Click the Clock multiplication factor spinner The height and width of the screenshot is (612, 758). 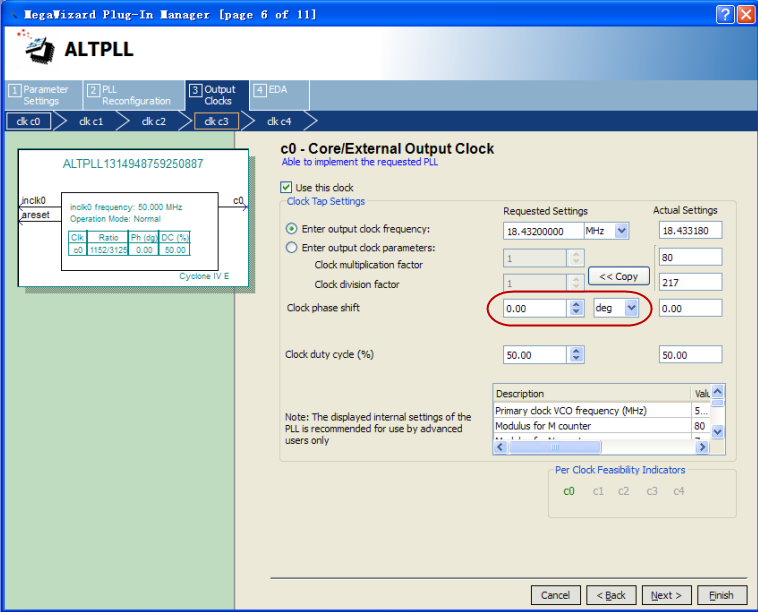[576, 258]
